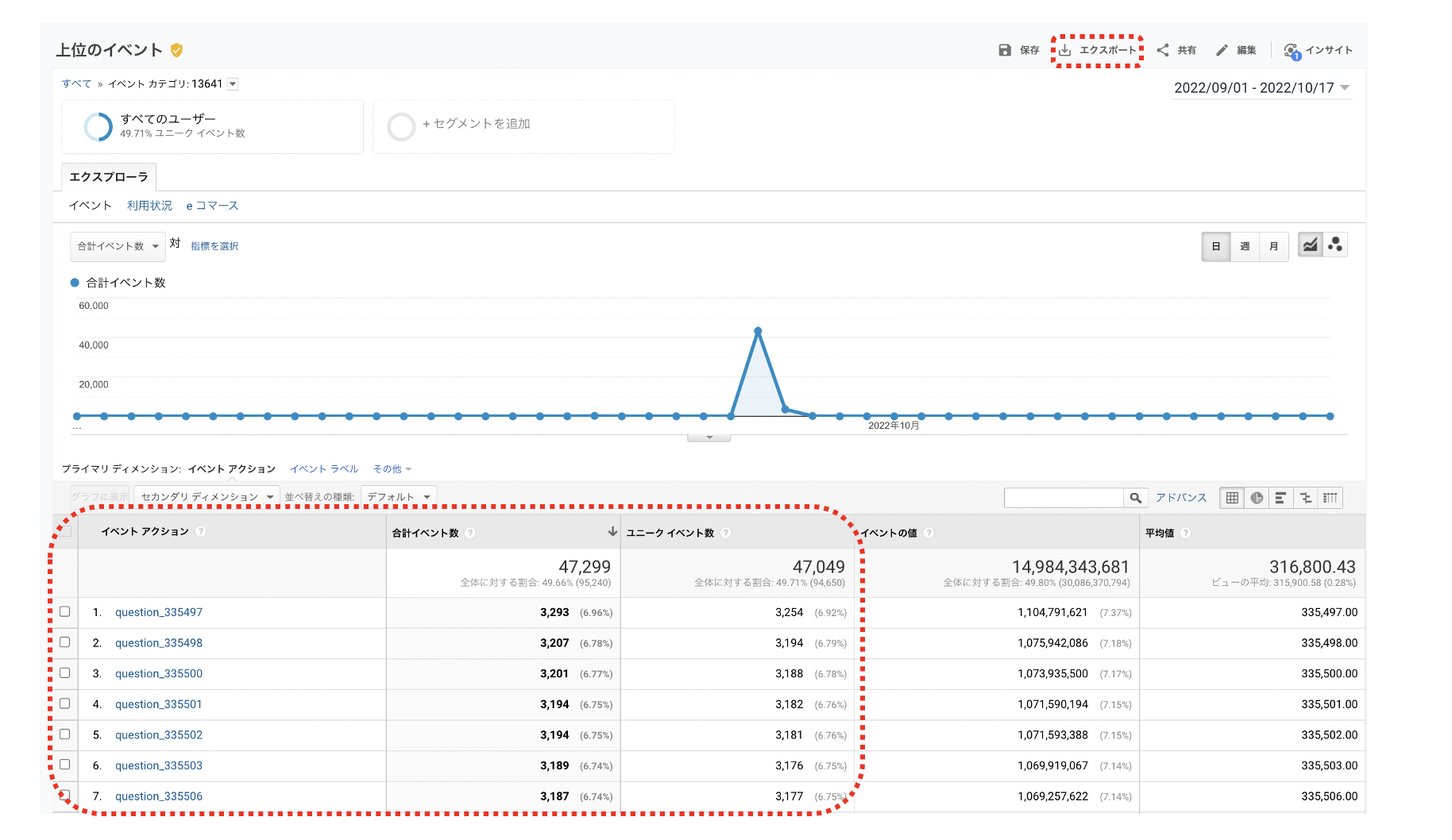Click the アドバンス advanced filter link

click(1180, 498)
